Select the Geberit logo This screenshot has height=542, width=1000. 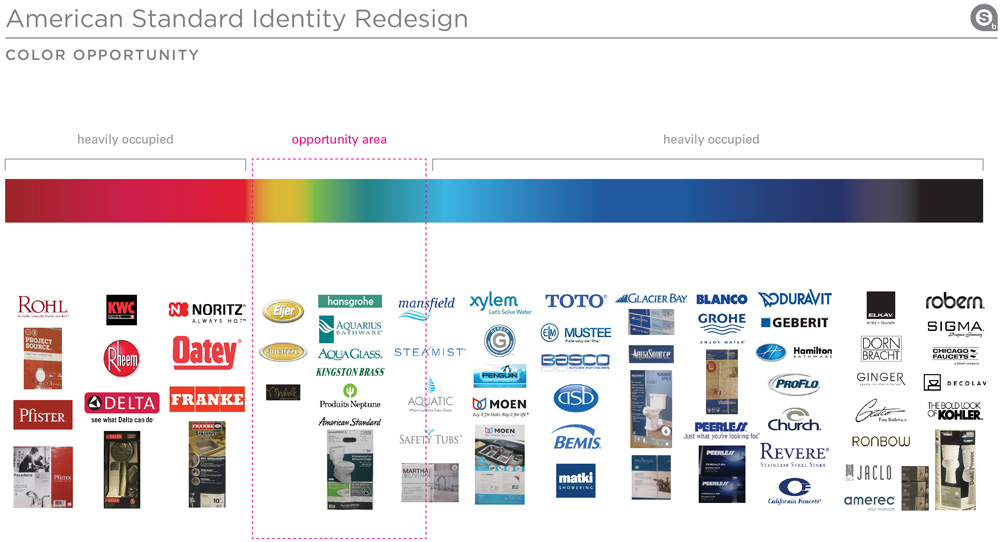click(x=794, y=323)
